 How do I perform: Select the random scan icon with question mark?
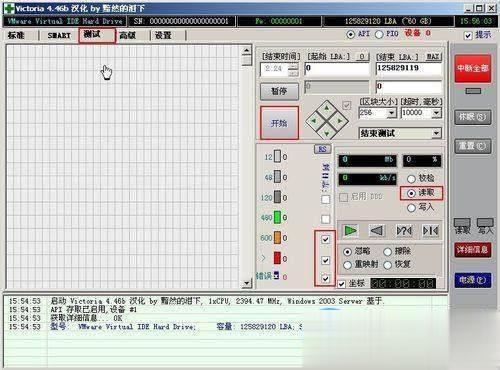tap(404, 230)
